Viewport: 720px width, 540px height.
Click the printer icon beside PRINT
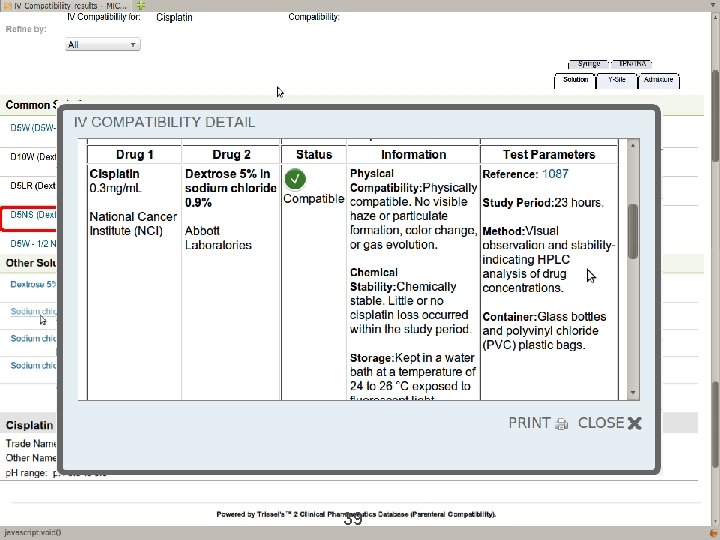point(561,424)
